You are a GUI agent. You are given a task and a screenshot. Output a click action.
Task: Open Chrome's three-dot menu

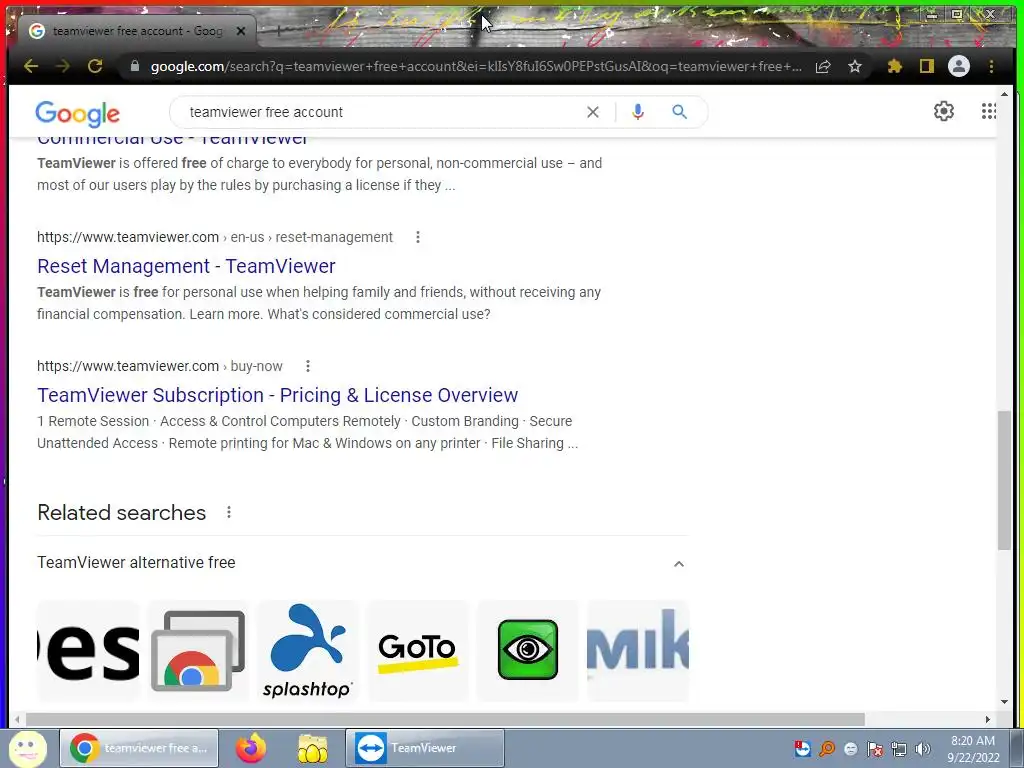[991, 66]
